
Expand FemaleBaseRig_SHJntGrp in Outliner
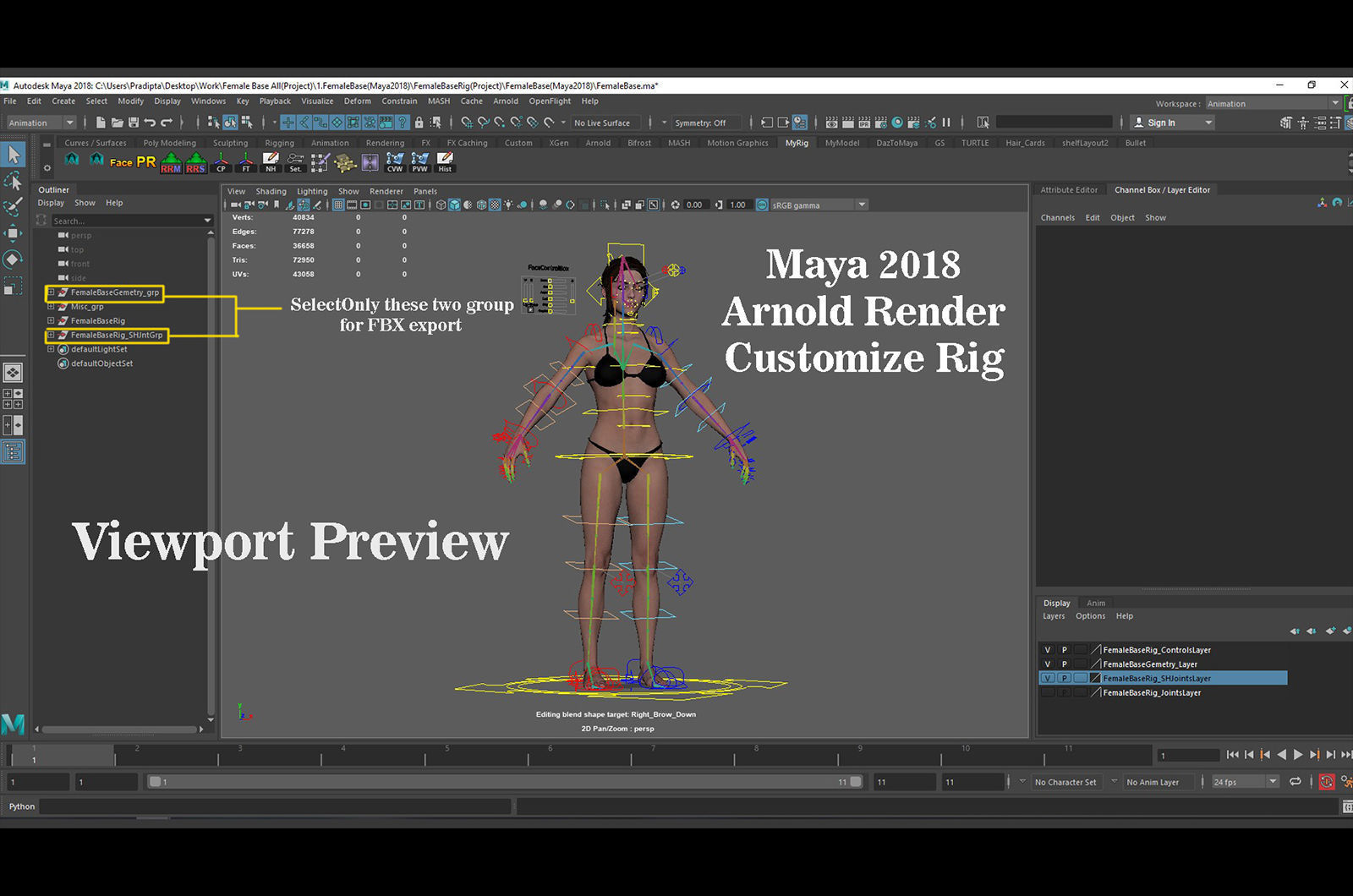coord(51,336)
